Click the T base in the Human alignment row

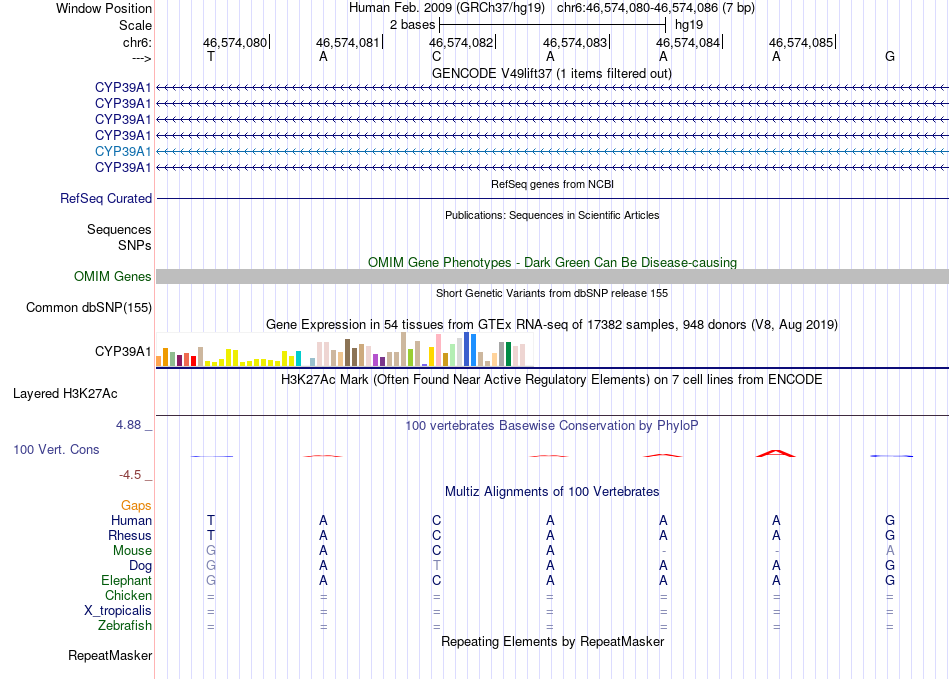(x=211, y=520)
